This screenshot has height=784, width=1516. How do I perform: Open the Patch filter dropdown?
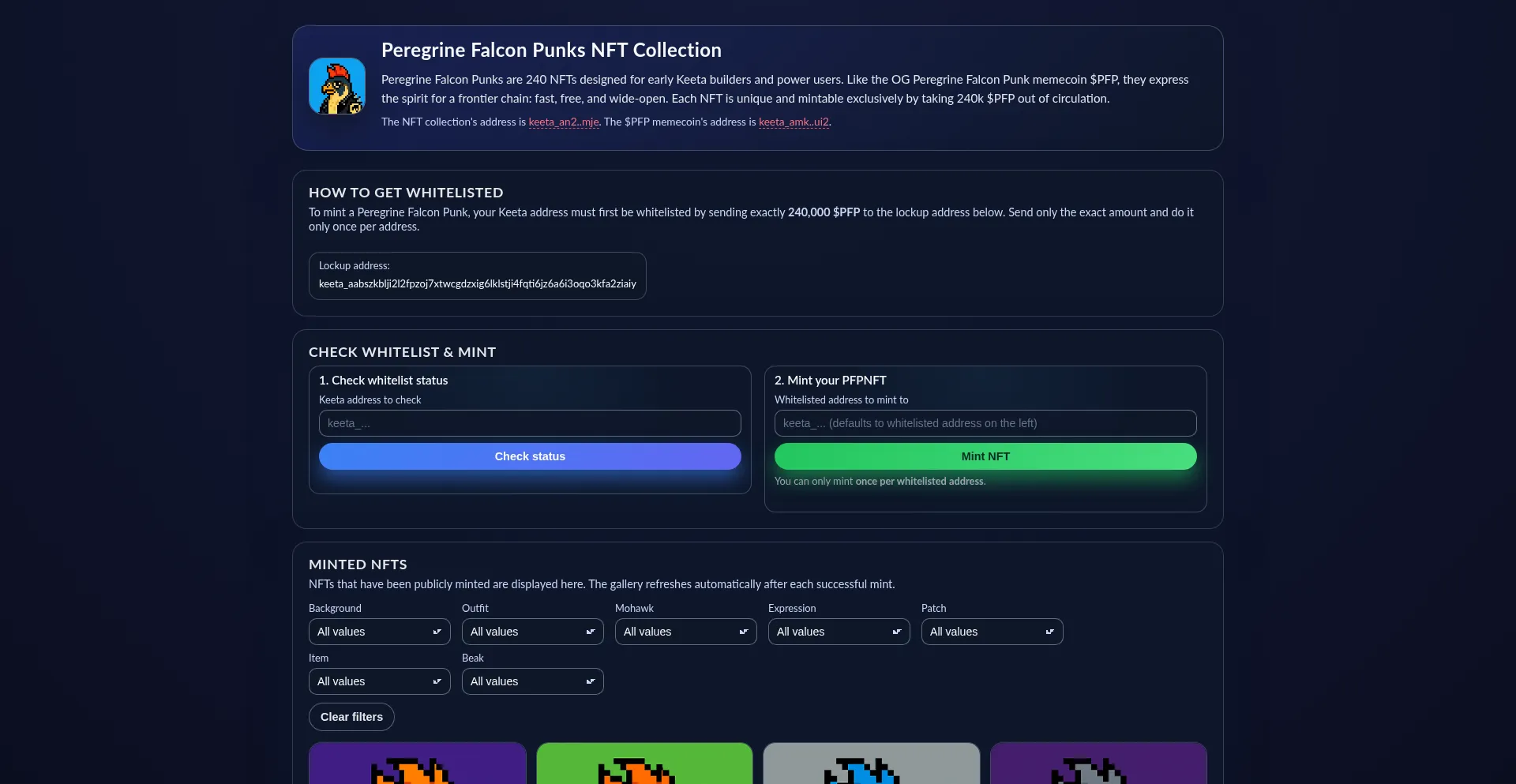[x=992, y=632]
